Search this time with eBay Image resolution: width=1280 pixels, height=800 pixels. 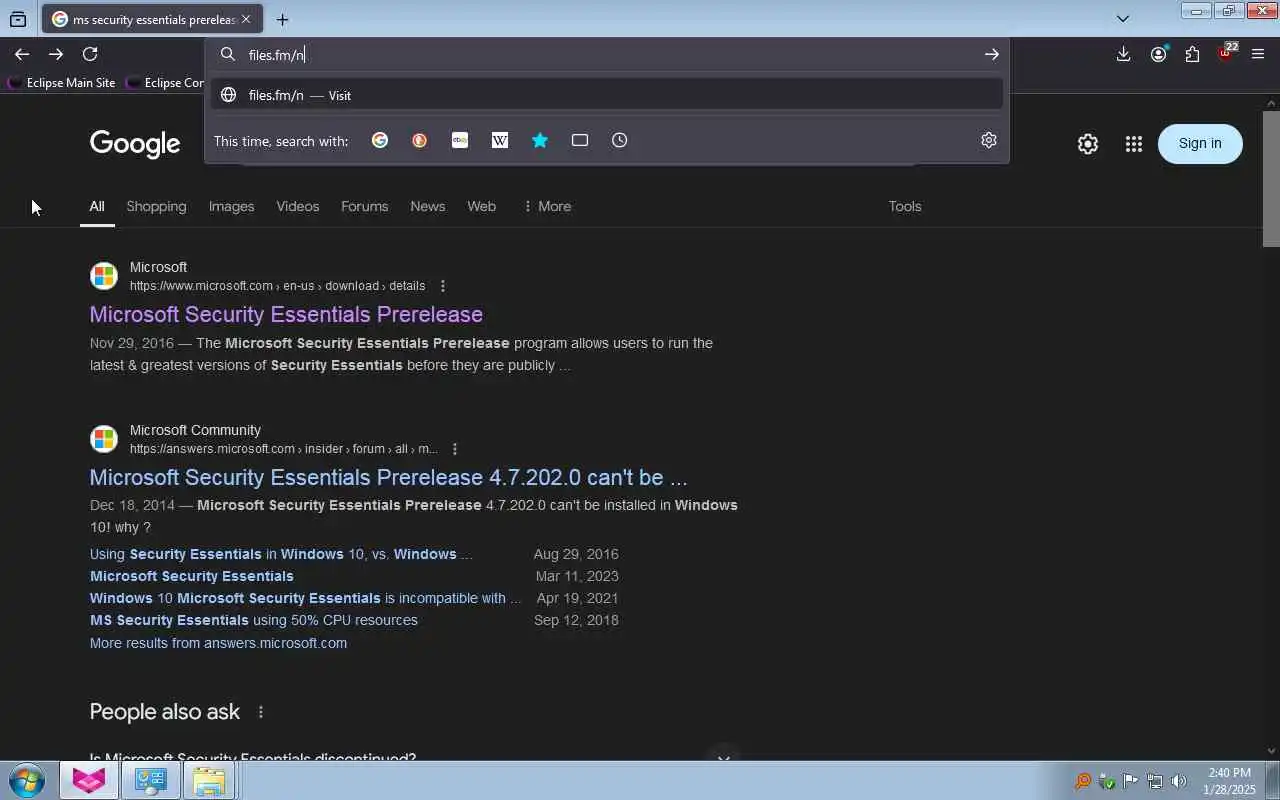460,140
